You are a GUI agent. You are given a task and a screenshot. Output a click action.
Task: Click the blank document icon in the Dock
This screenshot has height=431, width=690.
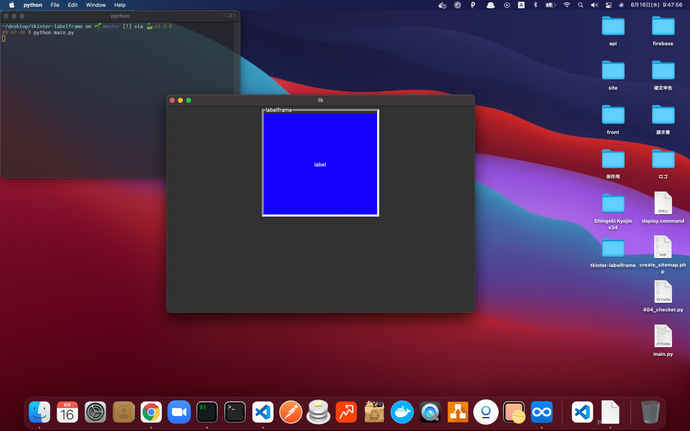[610, 413]
